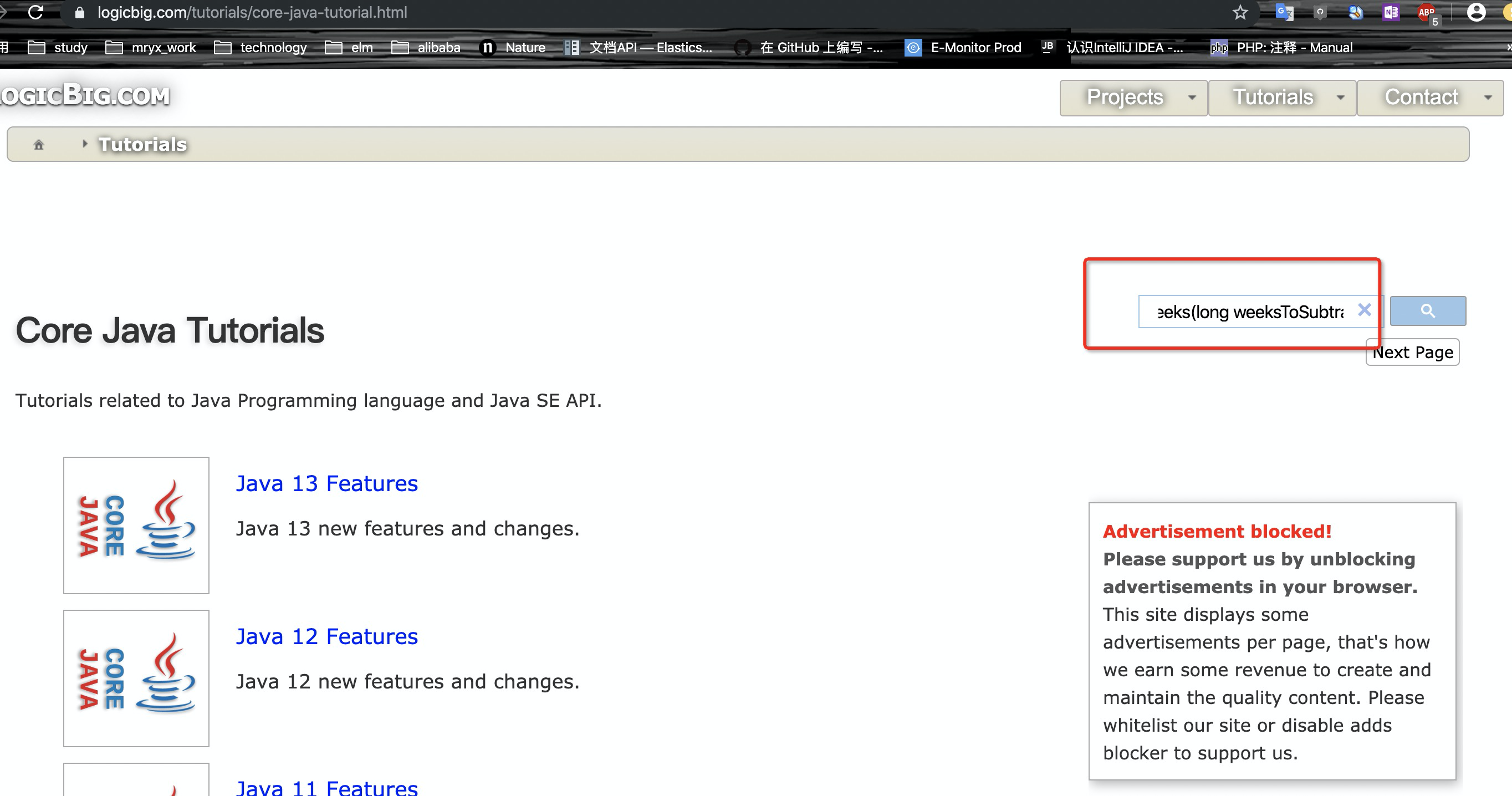Screen dimensions: 1512x796
Task: Expand the Tutorials dropdown menu
Action: point(1282,98)
